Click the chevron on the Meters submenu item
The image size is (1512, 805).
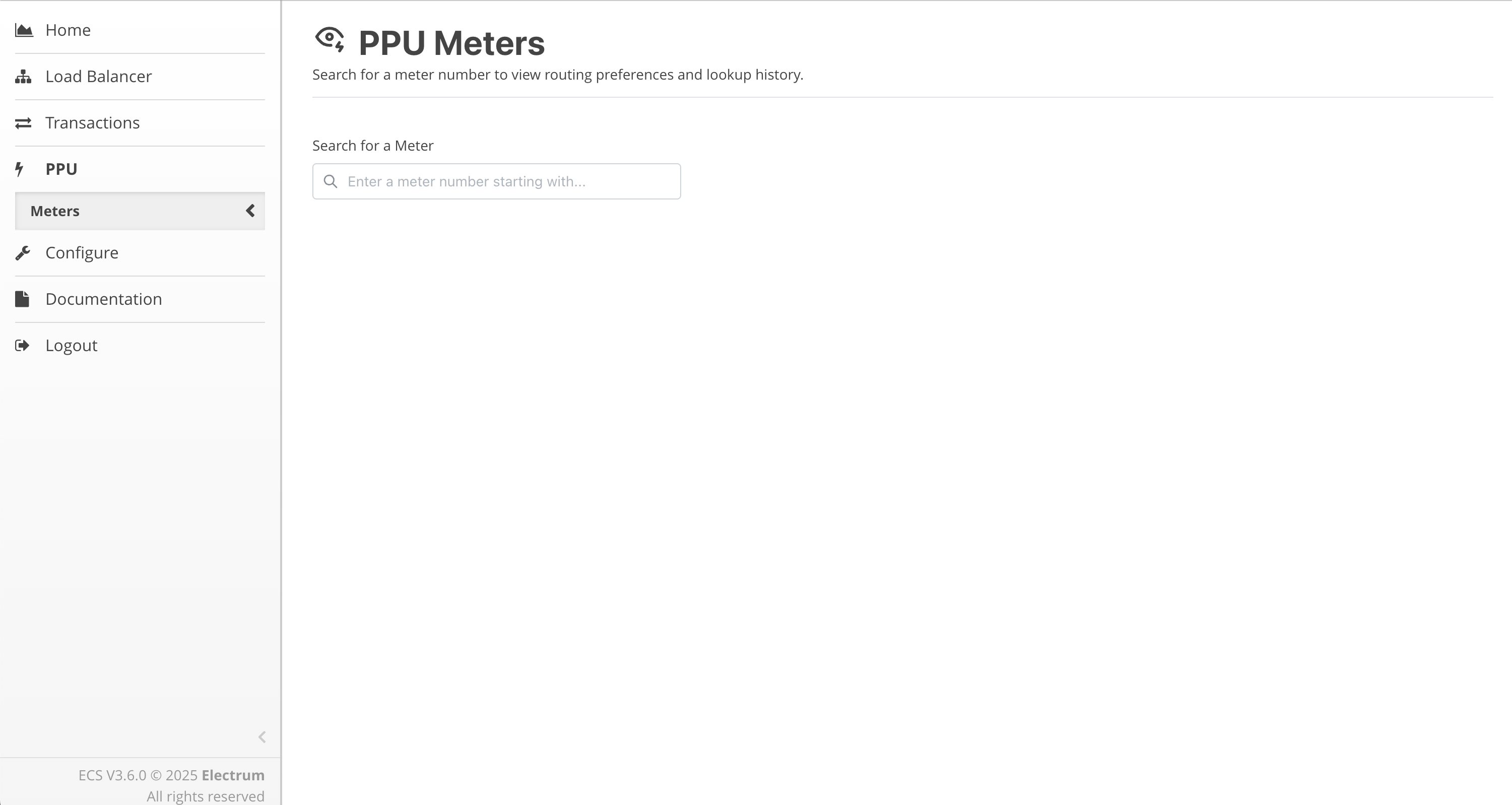tap(250, 211)
